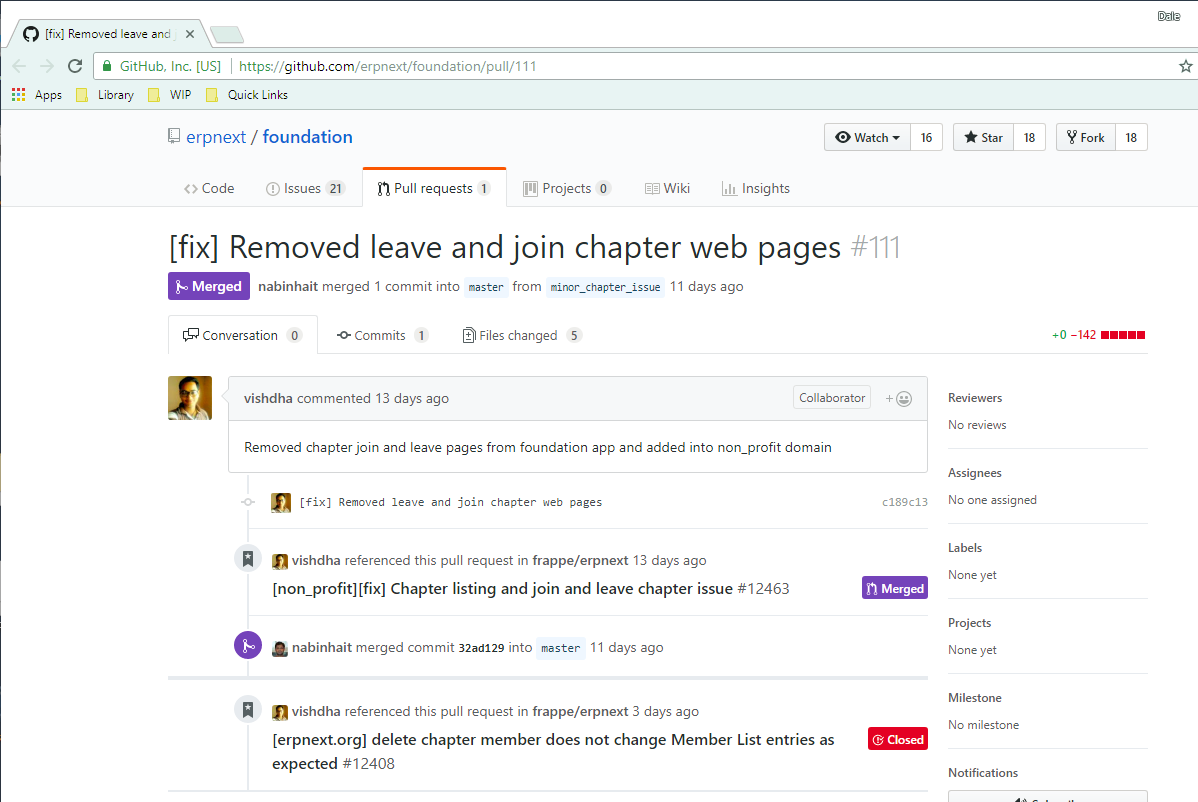The height and width of the screenshot is (802, 1198).
Task: Click bookmark reference icon for the #12408 reference
Action: (x=248, y=710)
